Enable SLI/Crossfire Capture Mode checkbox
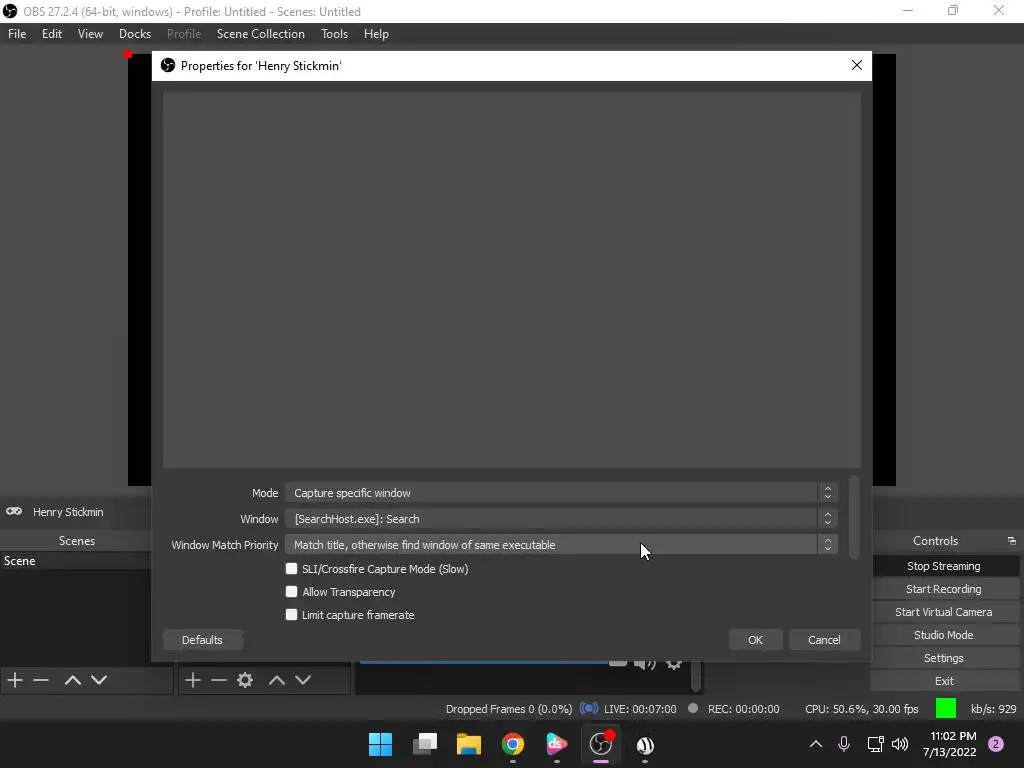 coord(291,569)
